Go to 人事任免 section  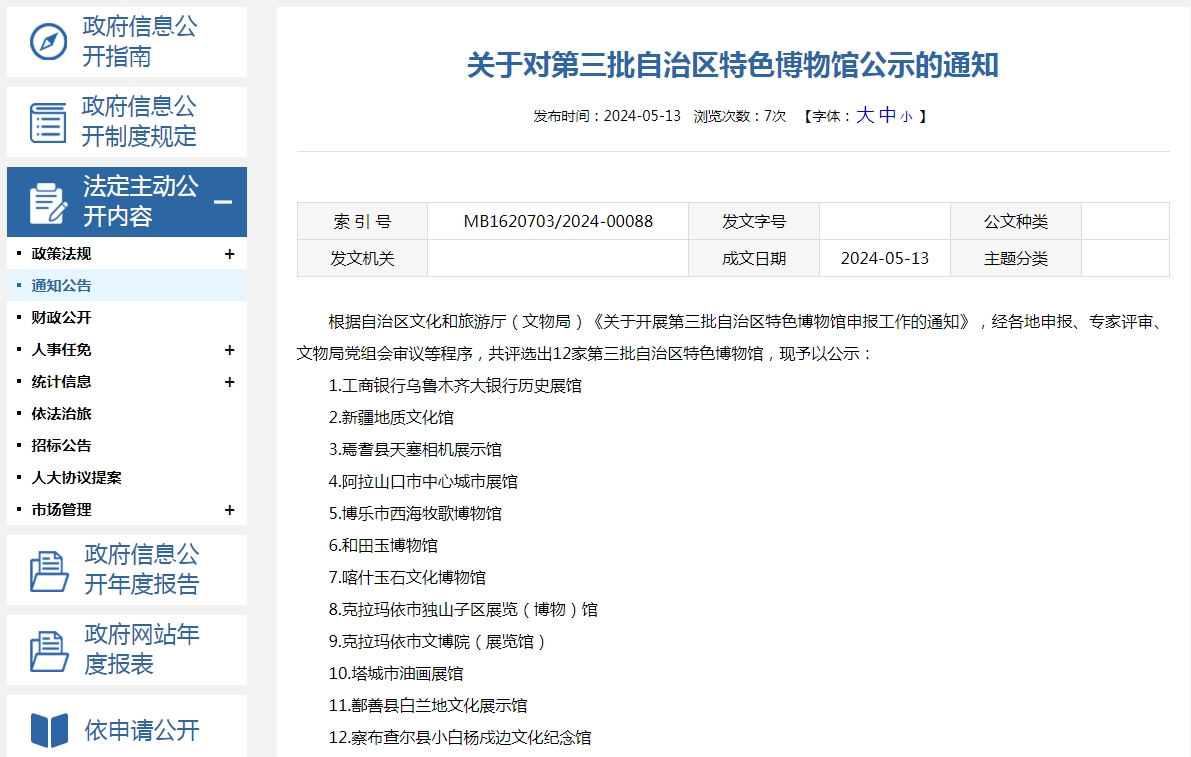click(x=61, y=349)
